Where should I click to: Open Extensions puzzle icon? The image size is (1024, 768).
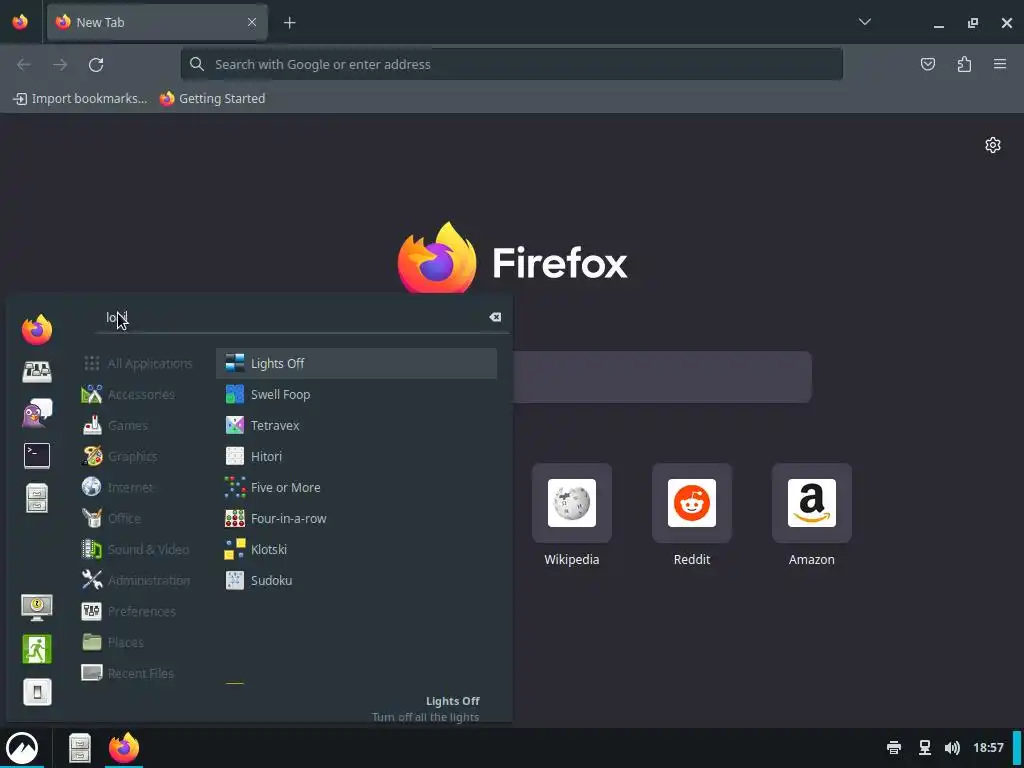(x=964, y=64)
